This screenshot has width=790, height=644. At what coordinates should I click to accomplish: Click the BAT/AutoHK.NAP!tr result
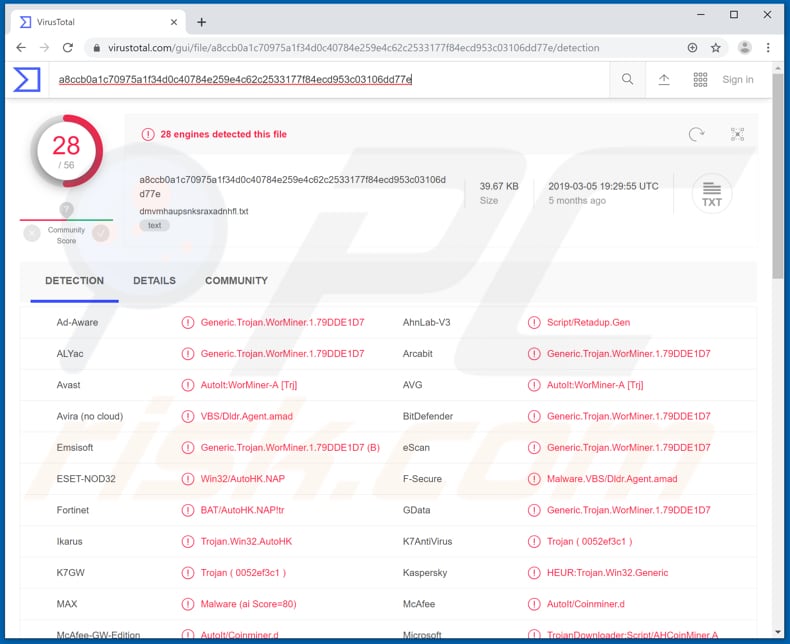[242, 510]
